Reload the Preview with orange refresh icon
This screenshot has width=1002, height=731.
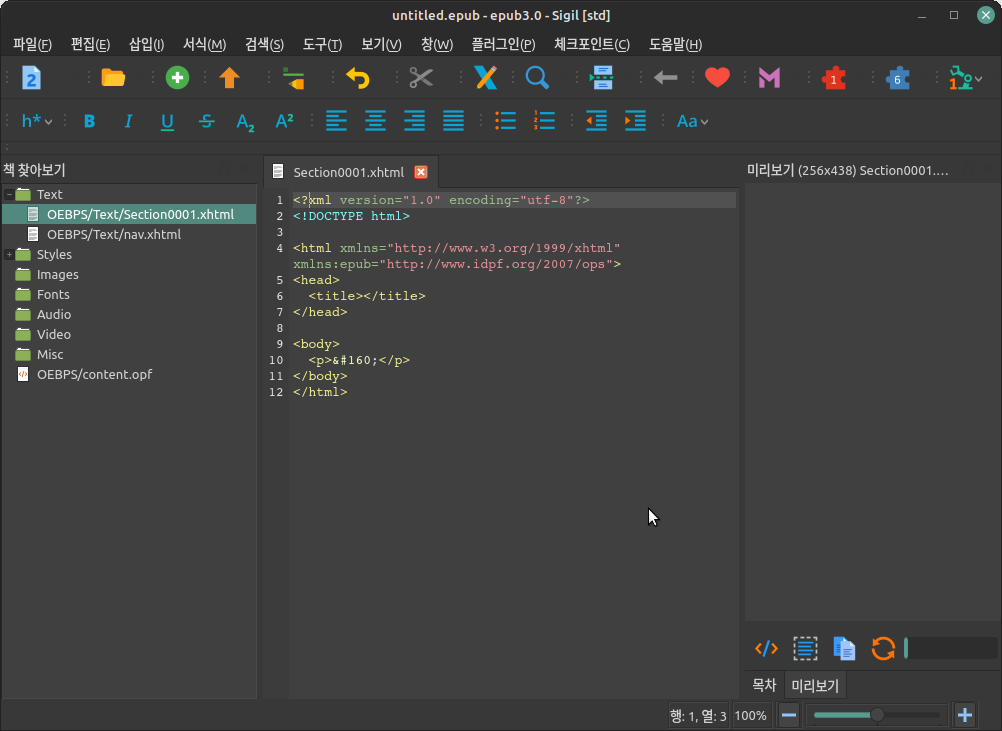[883, 649]
